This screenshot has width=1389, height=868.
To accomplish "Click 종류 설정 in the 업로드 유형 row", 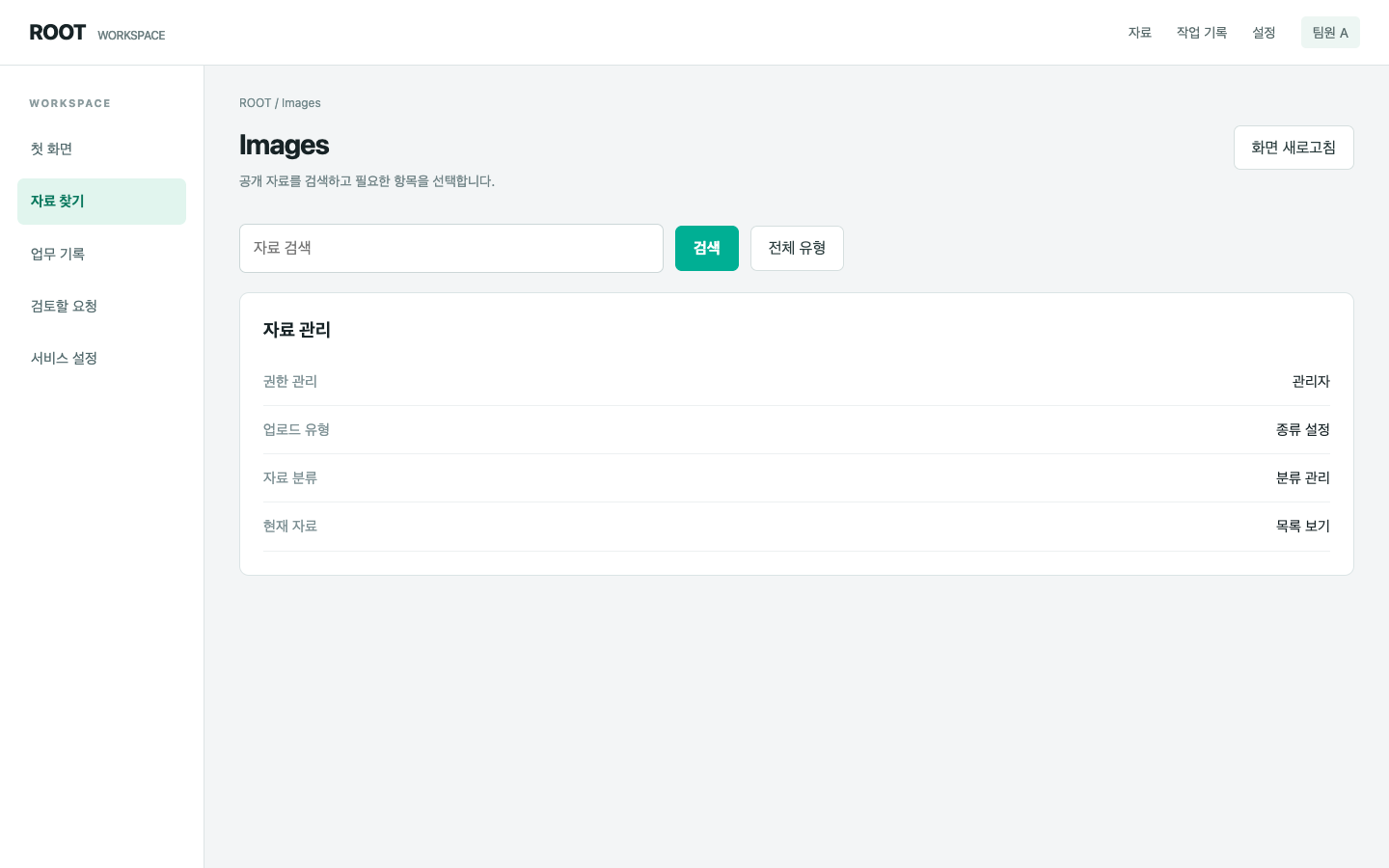I will click(x=1303, y=430).
